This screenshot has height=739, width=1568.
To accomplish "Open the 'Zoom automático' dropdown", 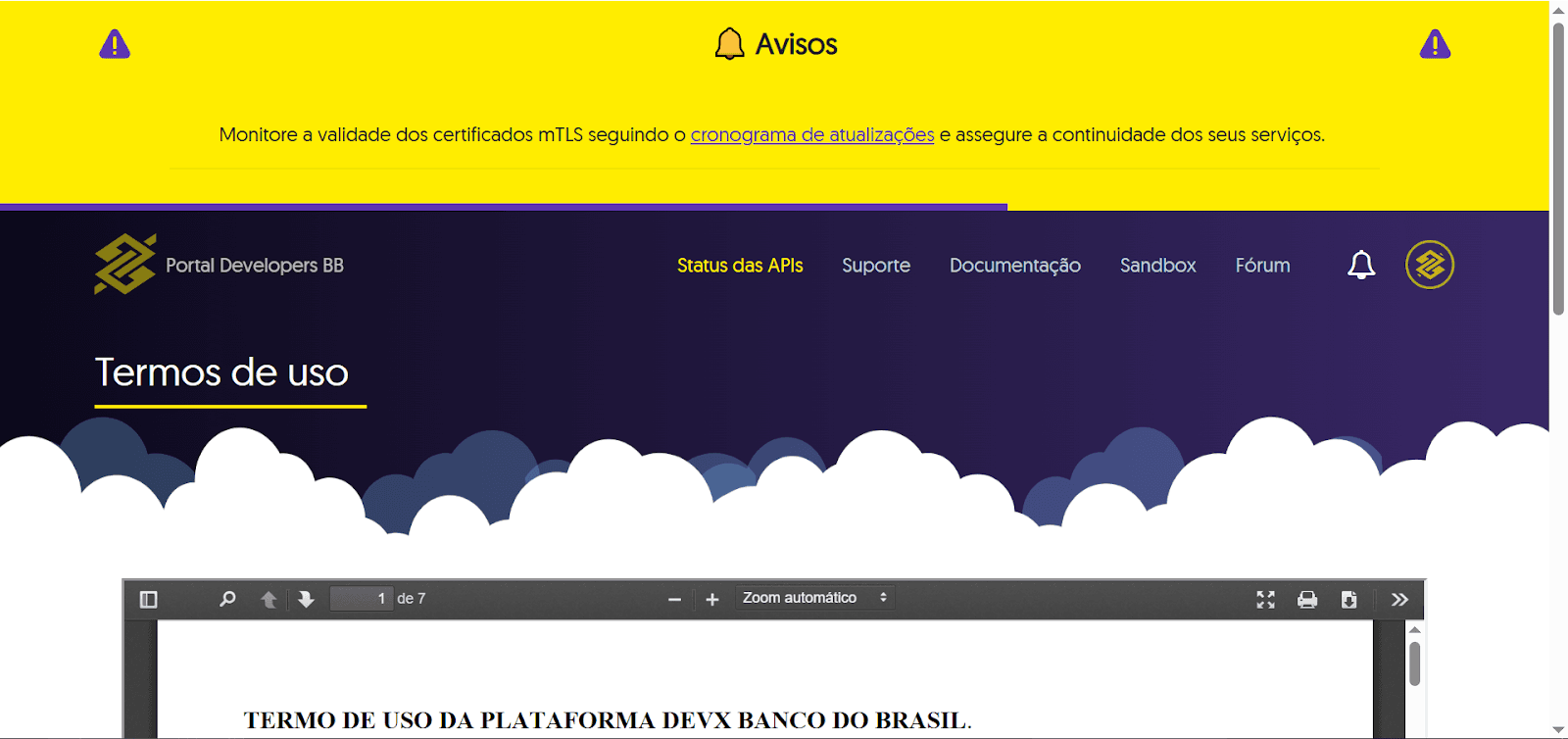I will coord(815,598).
